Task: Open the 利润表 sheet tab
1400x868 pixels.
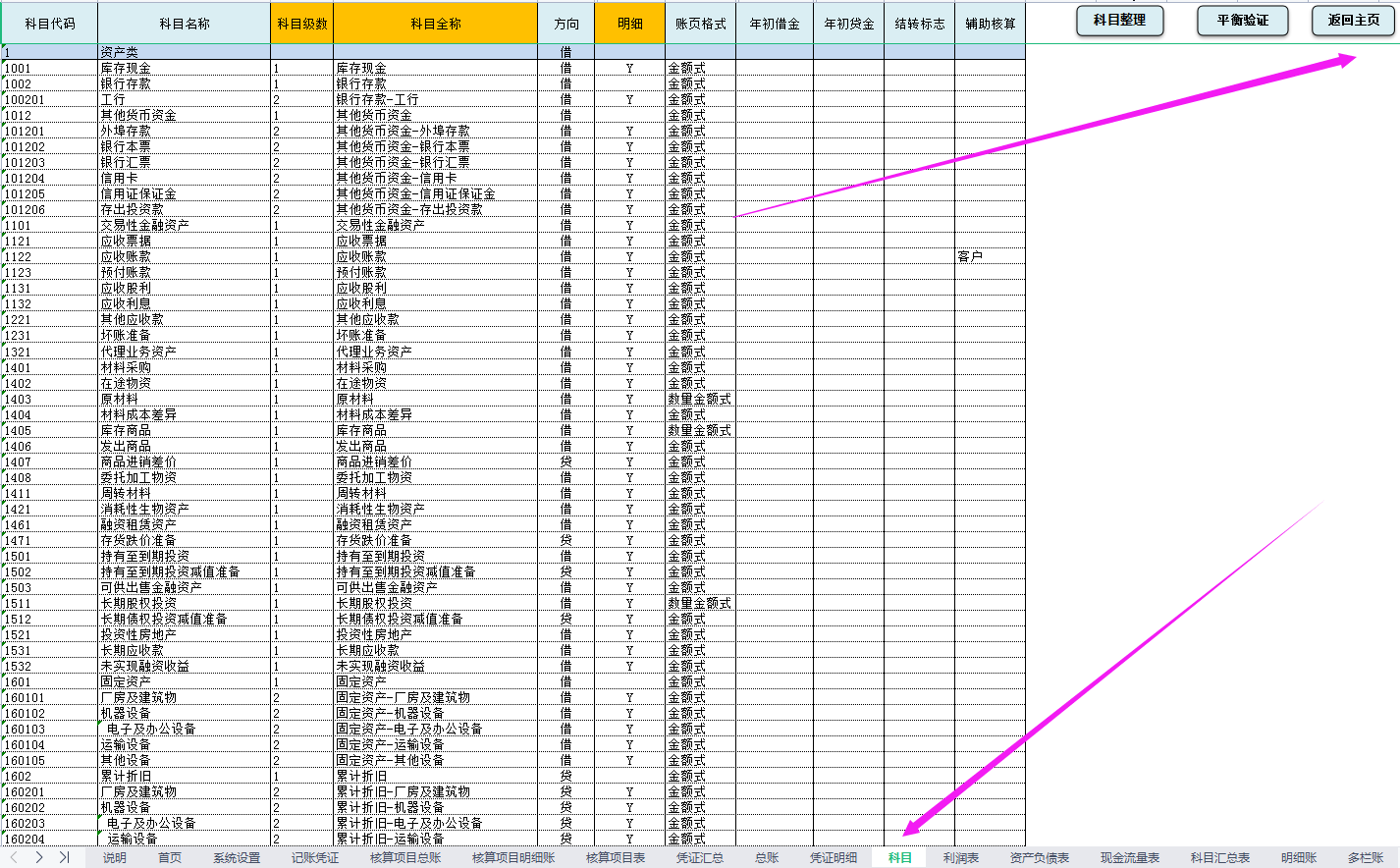Action: click(961, 858)
